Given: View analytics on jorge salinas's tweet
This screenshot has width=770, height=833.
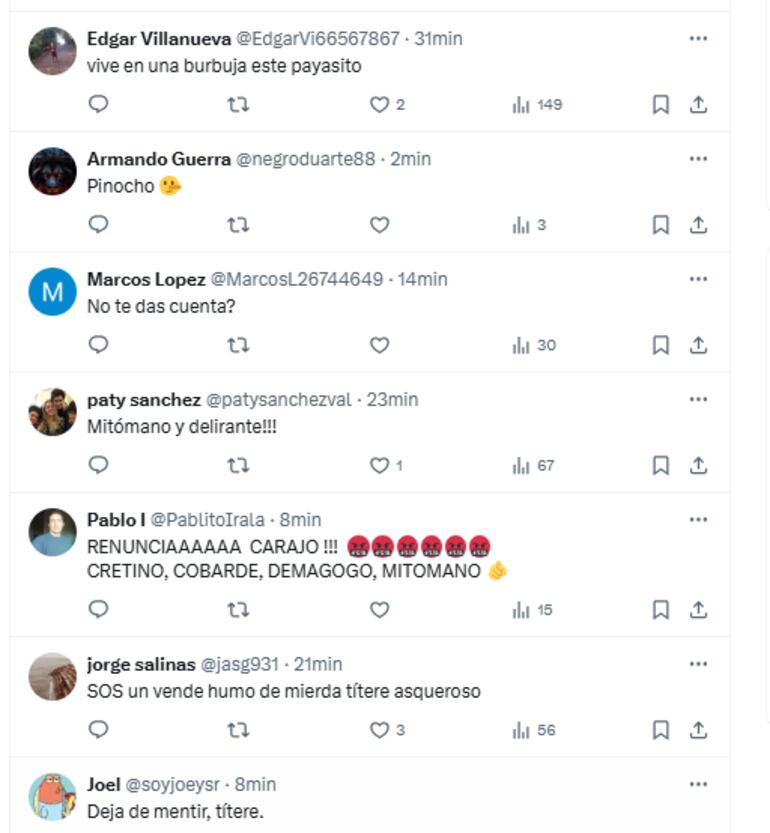Looking at the screenshot, I should (x=533, y=730).
